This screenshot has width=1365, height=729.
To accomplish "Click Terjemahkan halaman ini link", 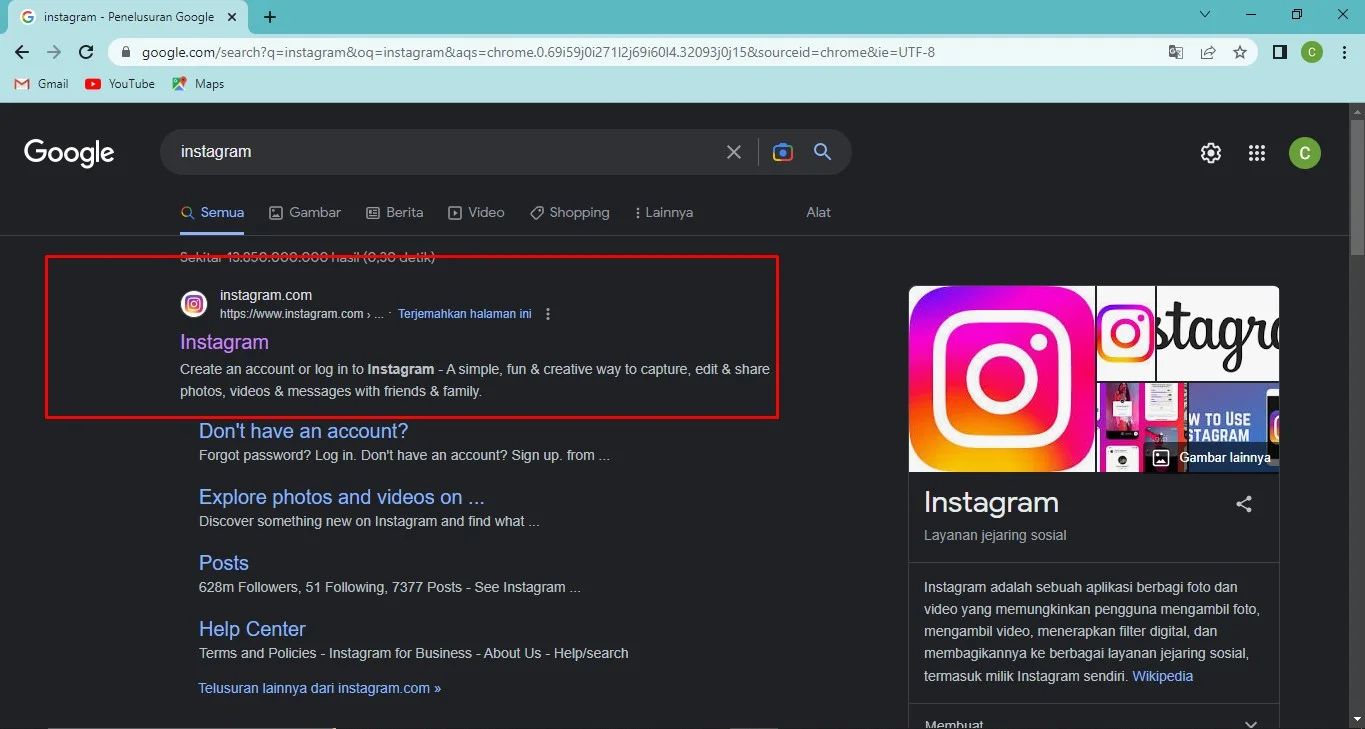I will (465, 314).
